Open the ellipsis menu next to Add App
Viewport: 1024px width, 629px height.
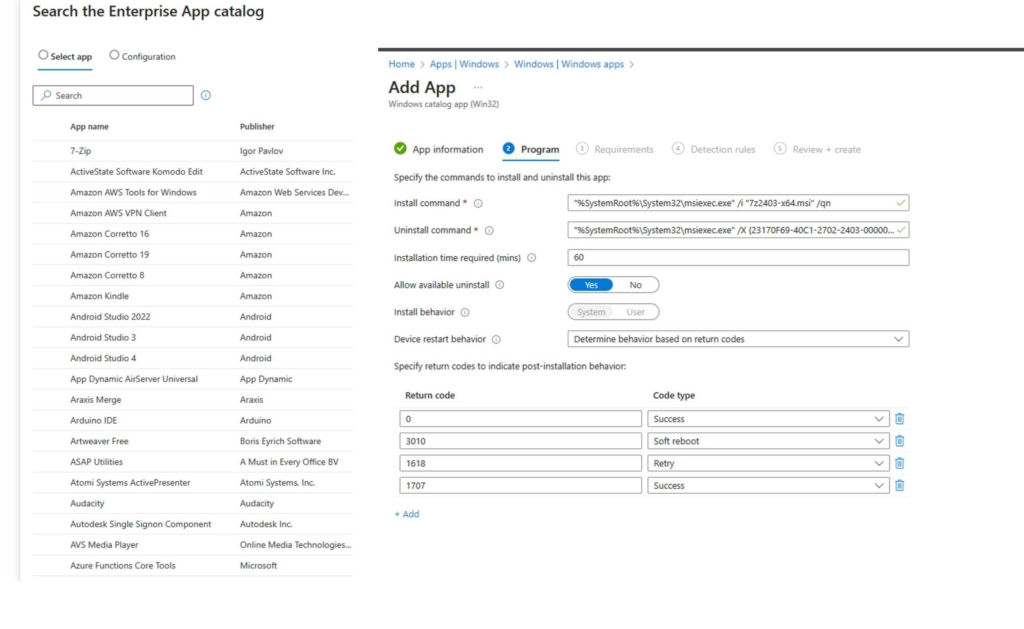[x=477, y=88]
